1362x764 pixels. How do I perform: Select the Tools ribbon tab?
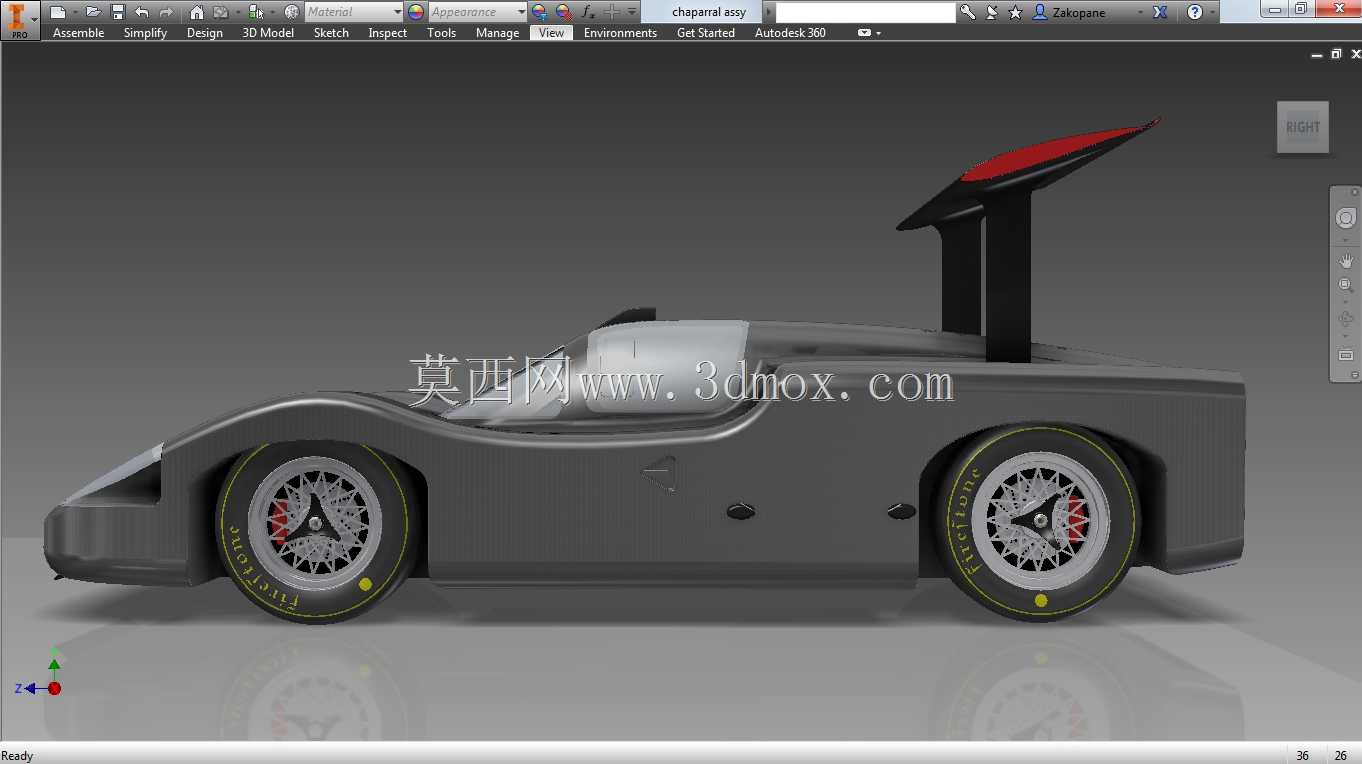[441, 33]
